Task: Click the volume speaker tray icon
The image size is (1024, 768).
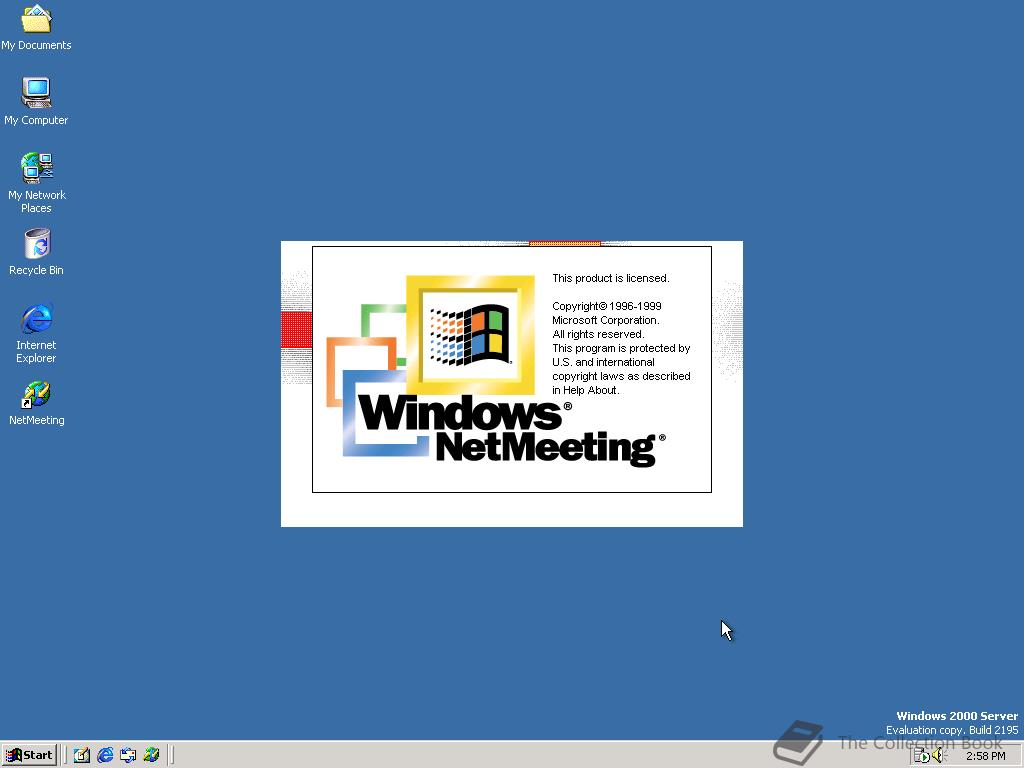Action: pos(939,756)
